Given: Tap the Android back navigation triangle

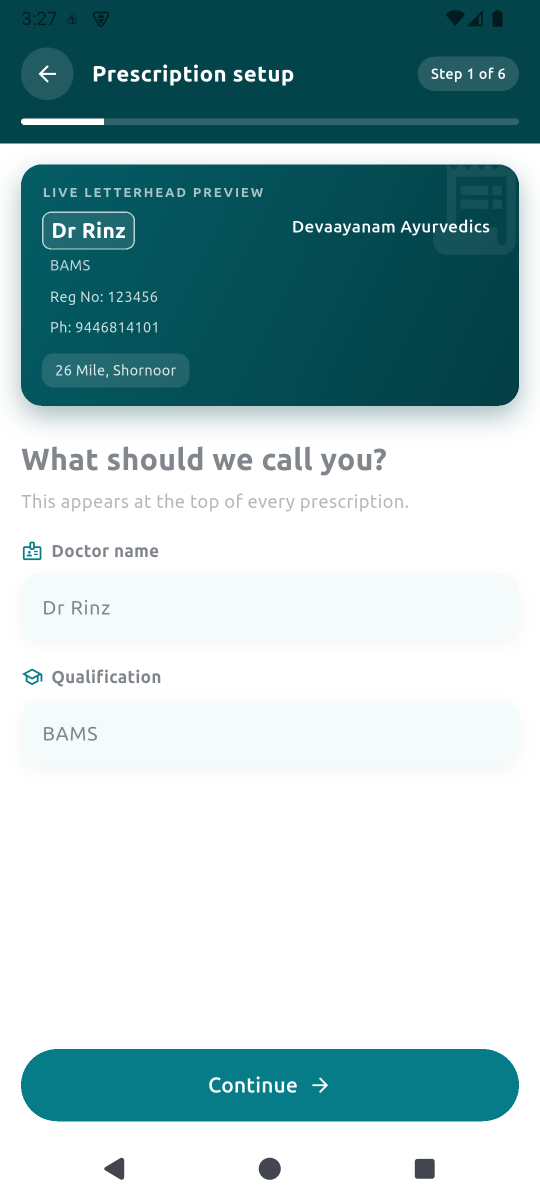Looking at the screenshot, I should coord(115,1168).
